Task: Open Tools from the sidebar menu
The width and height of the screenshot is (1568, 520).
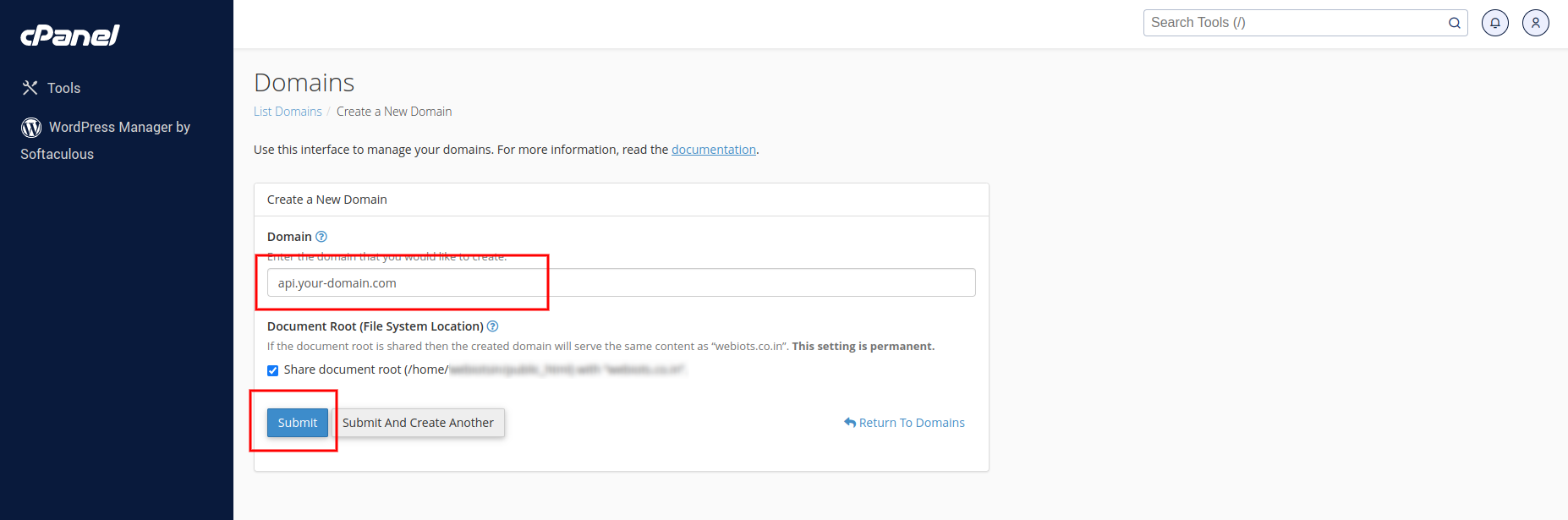Action: [63, 88]
